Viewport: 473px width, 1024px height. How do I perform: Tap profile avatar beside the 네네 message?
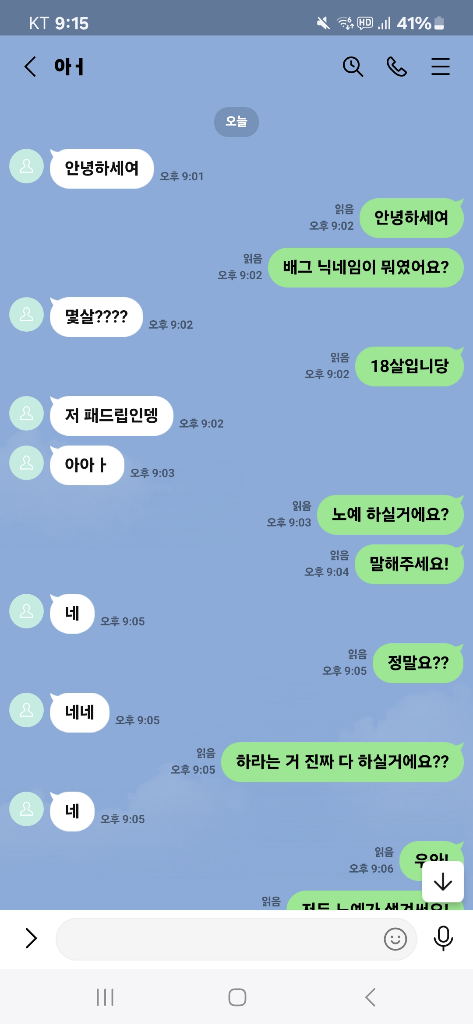(x=27, y=710)
